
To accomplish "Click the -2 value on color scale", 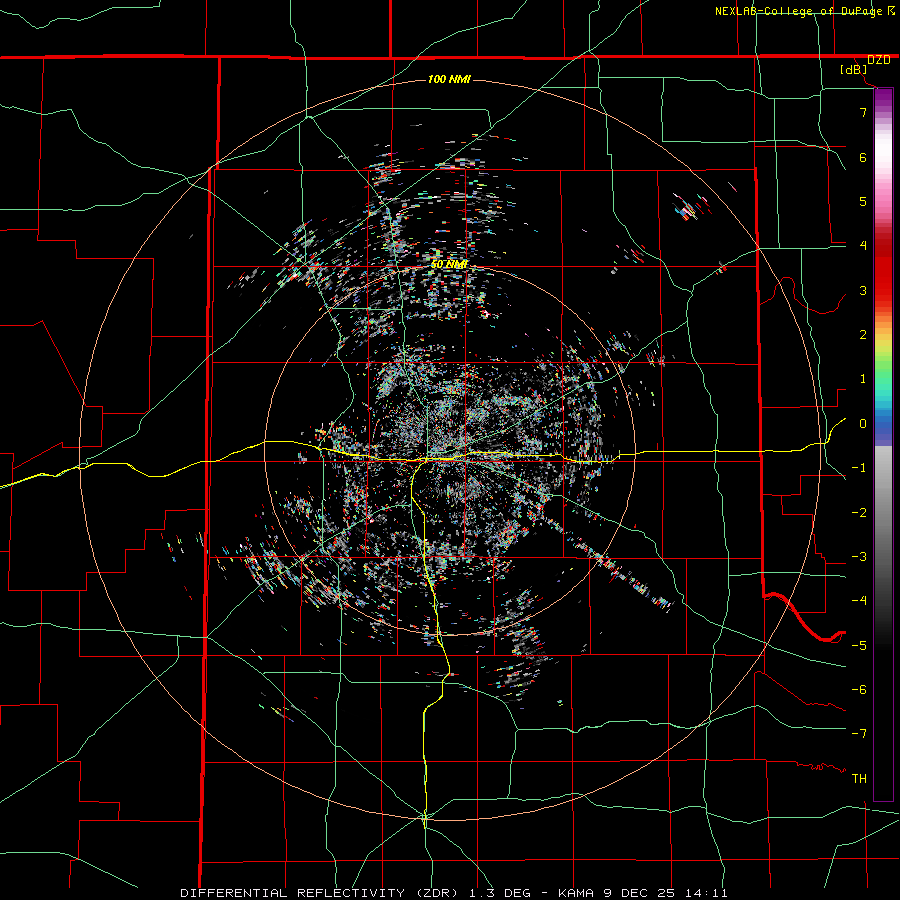I will click(859, 513).
